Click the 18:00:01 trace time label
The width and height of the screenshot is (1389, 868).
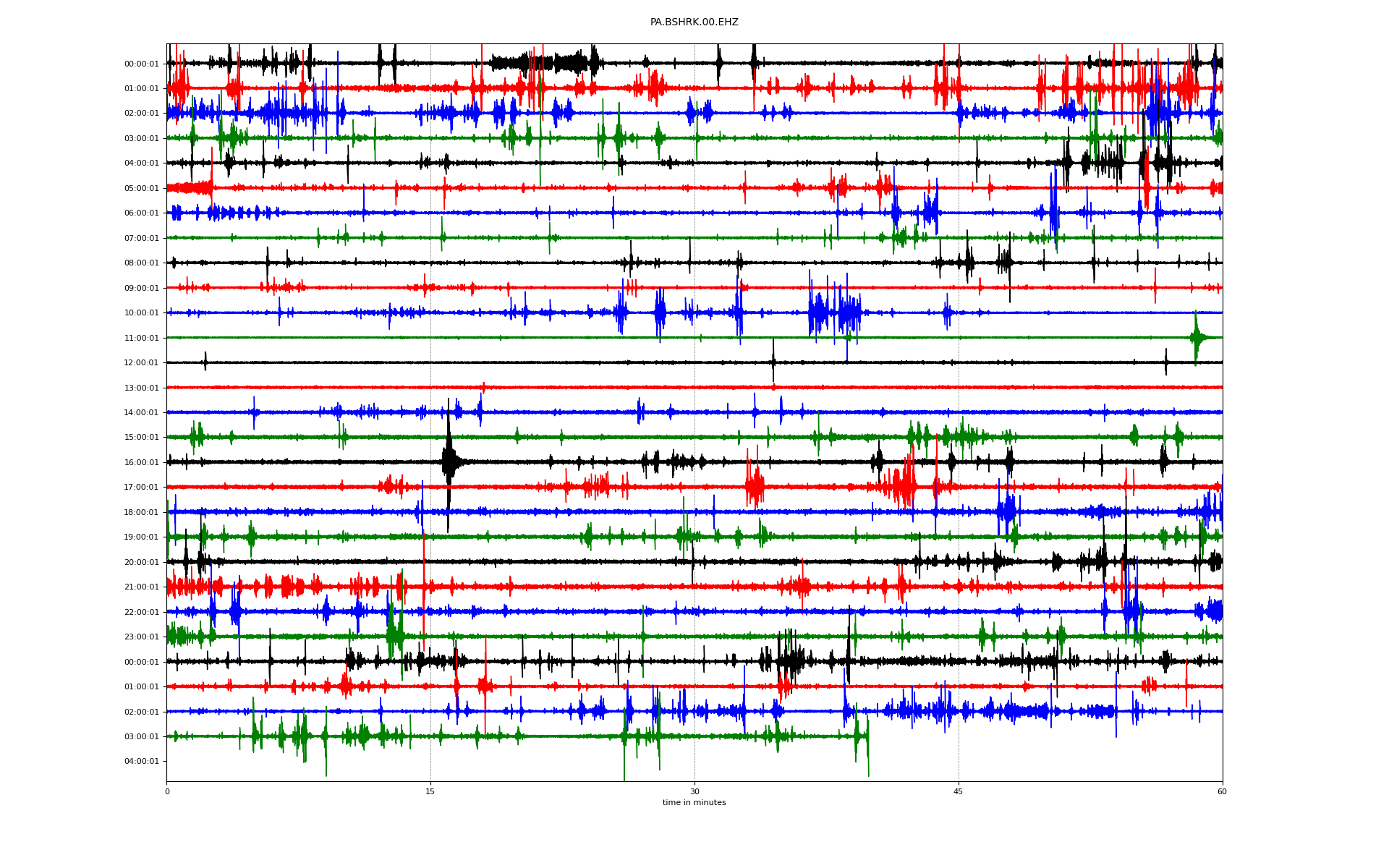[x=141, y=512]
